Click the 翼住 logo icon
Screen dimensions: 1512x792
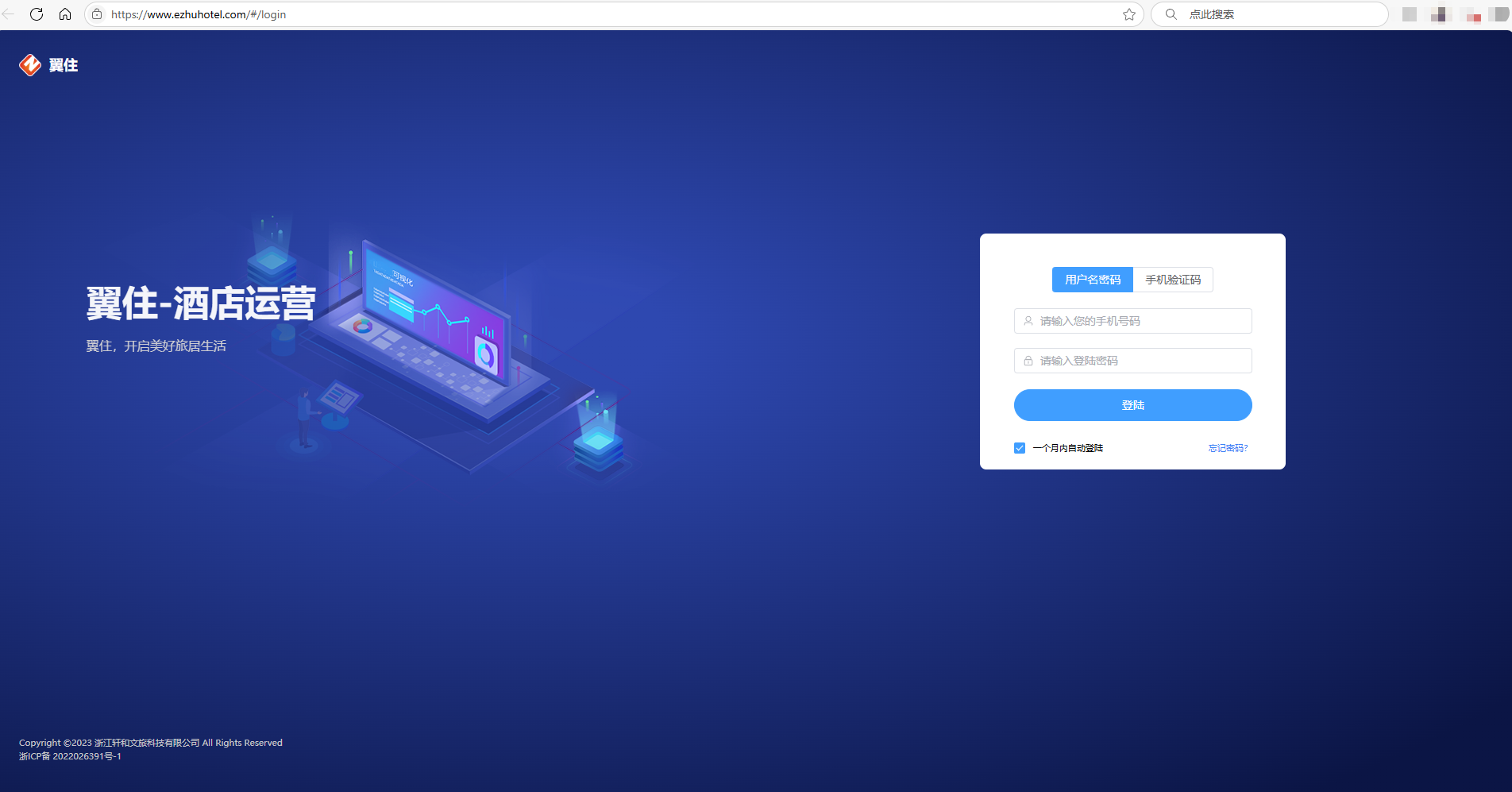(x=30, y=65)
